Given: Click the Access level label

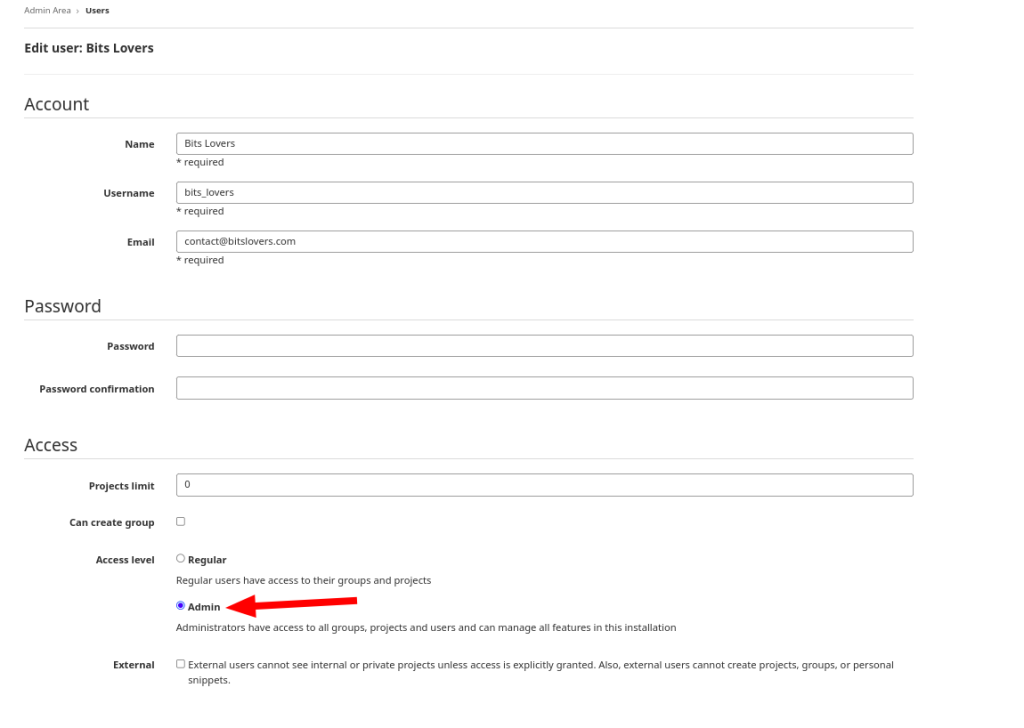Looking at the screenshot, I should 125,559.
